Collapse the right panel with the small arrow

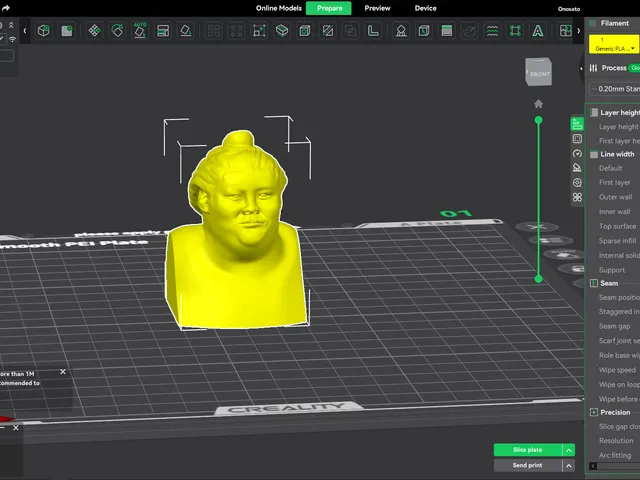click(581, 69)
